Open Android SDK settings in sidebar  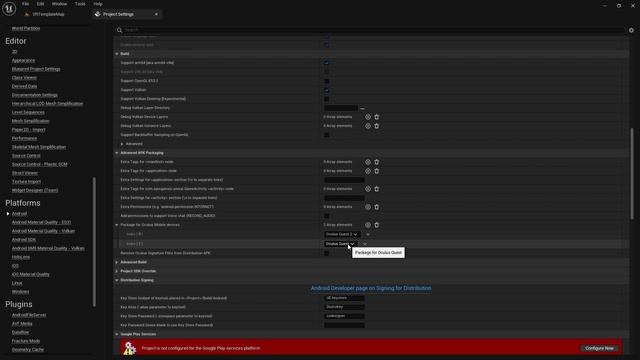click(24, 240)
